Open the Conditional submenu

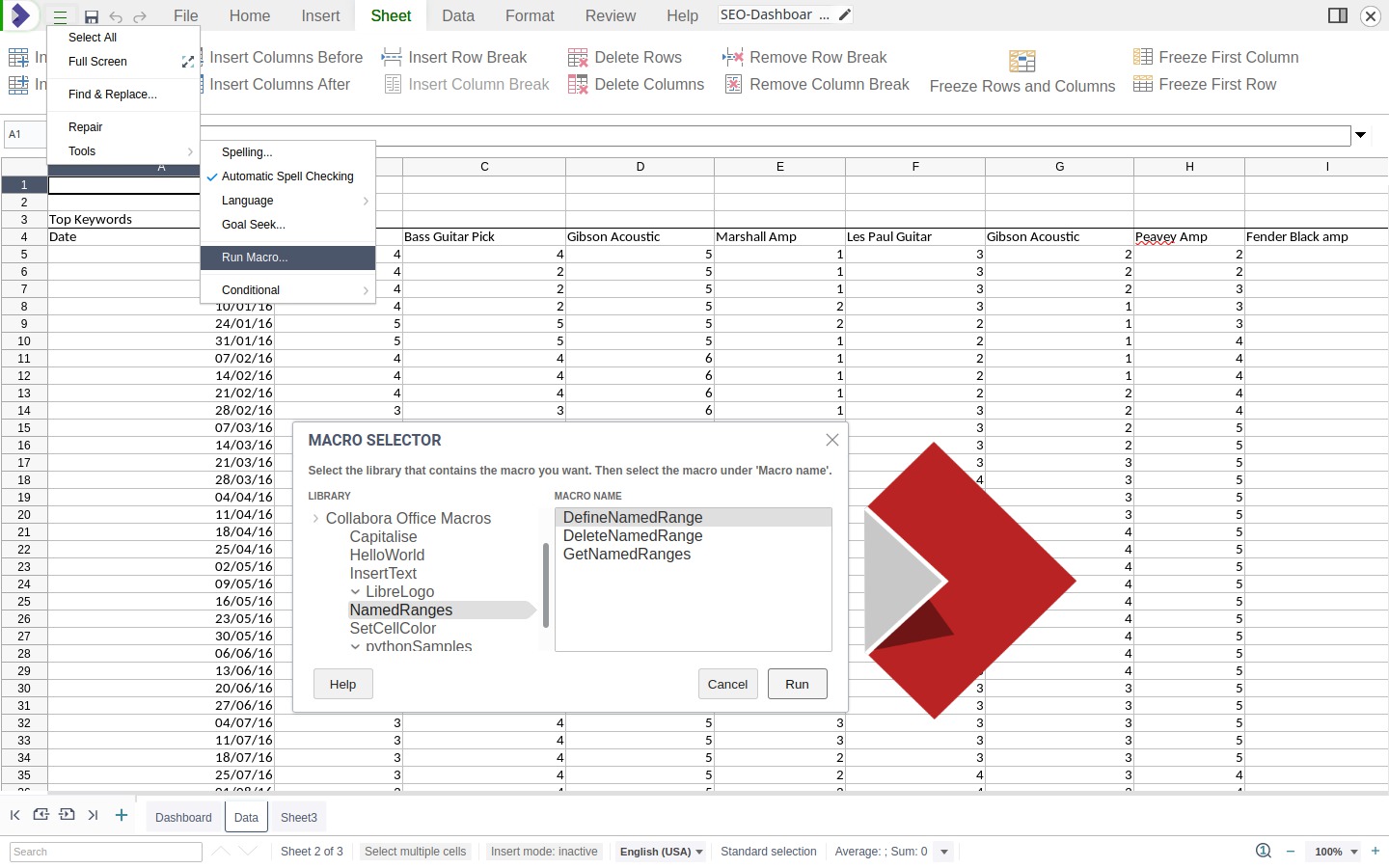287,290
